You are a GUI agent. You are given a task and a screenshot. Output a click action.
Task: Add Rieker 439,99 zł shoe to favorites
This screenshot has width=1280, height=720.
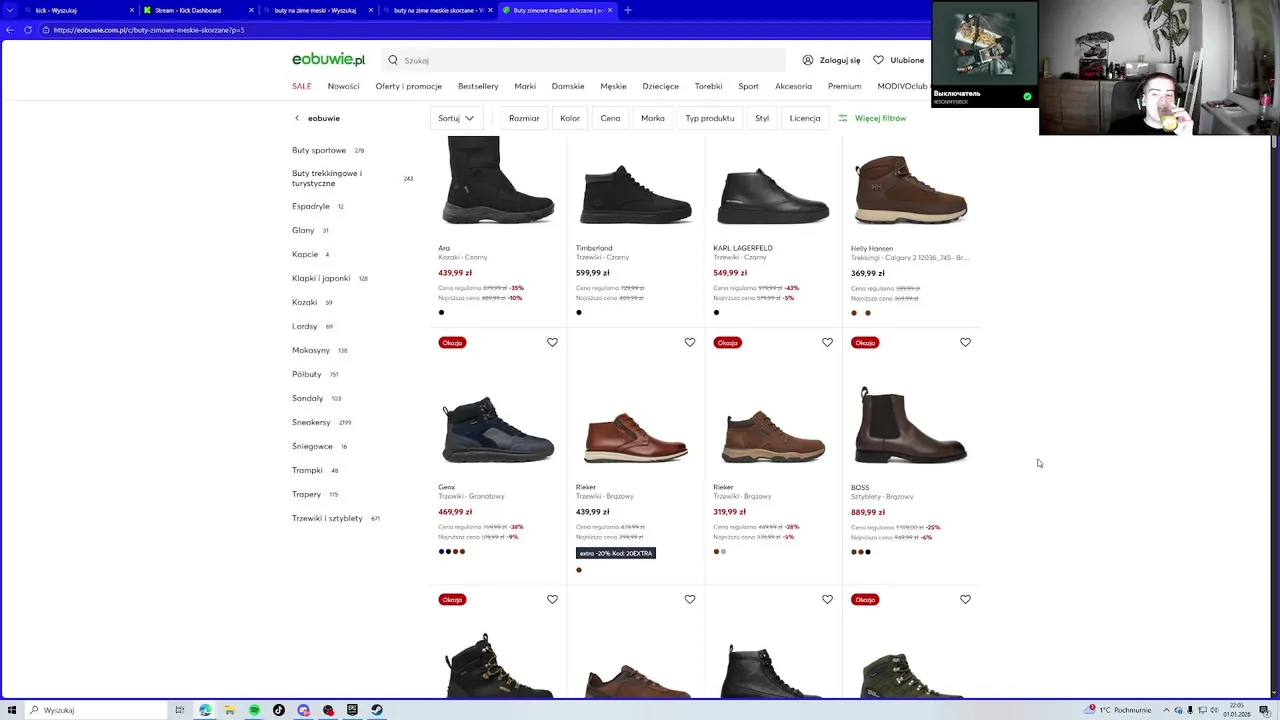(x=690, y=342)
